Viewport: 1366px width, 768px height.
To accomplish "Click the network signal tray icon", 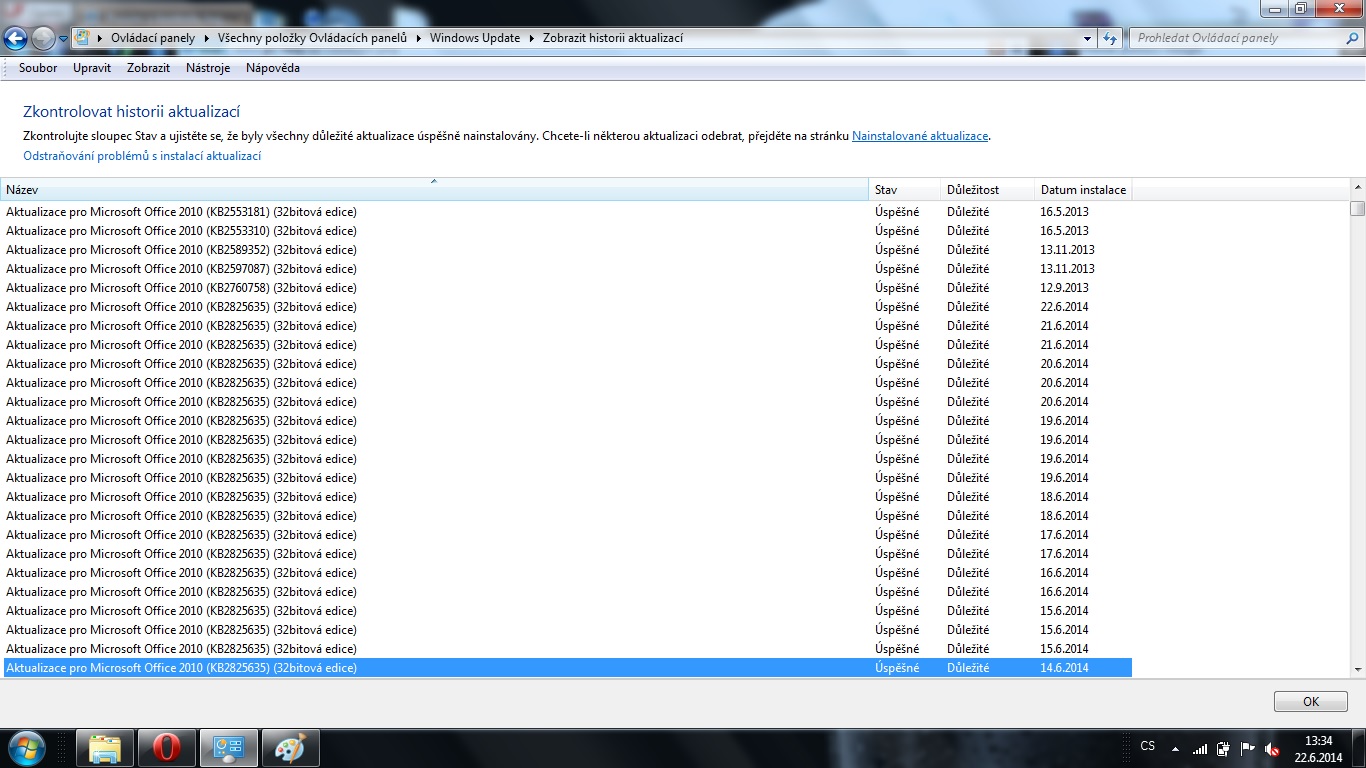I will [x=1200, y=748].
